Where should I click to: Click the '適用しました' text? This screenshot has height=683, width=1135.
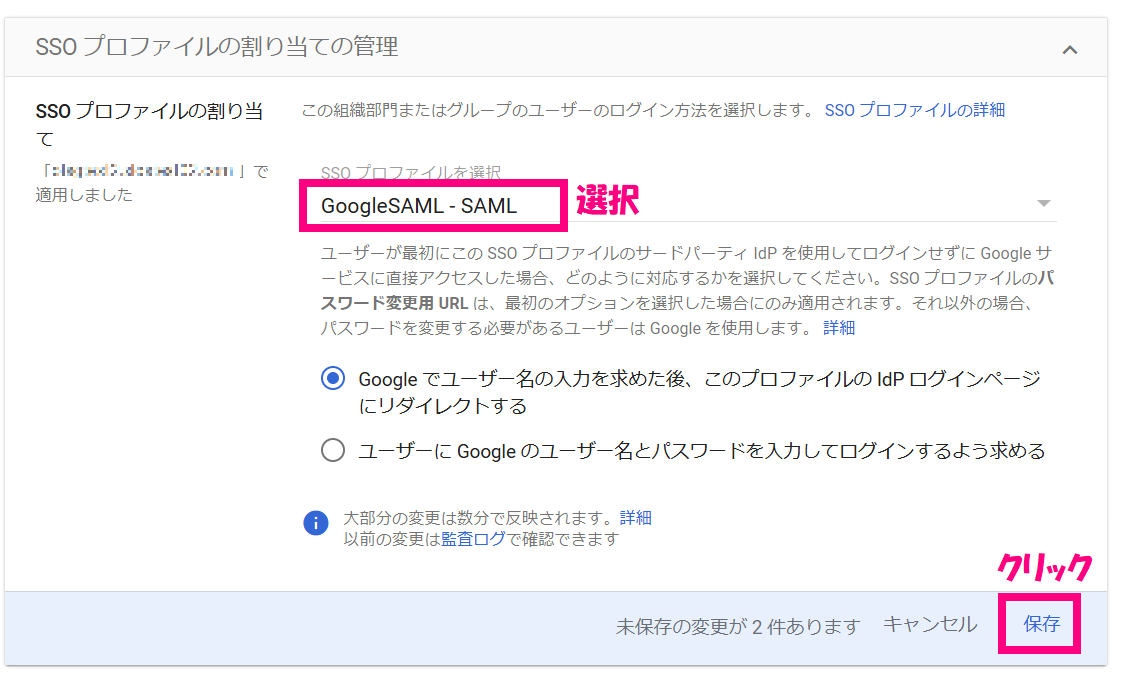point(84,195)
